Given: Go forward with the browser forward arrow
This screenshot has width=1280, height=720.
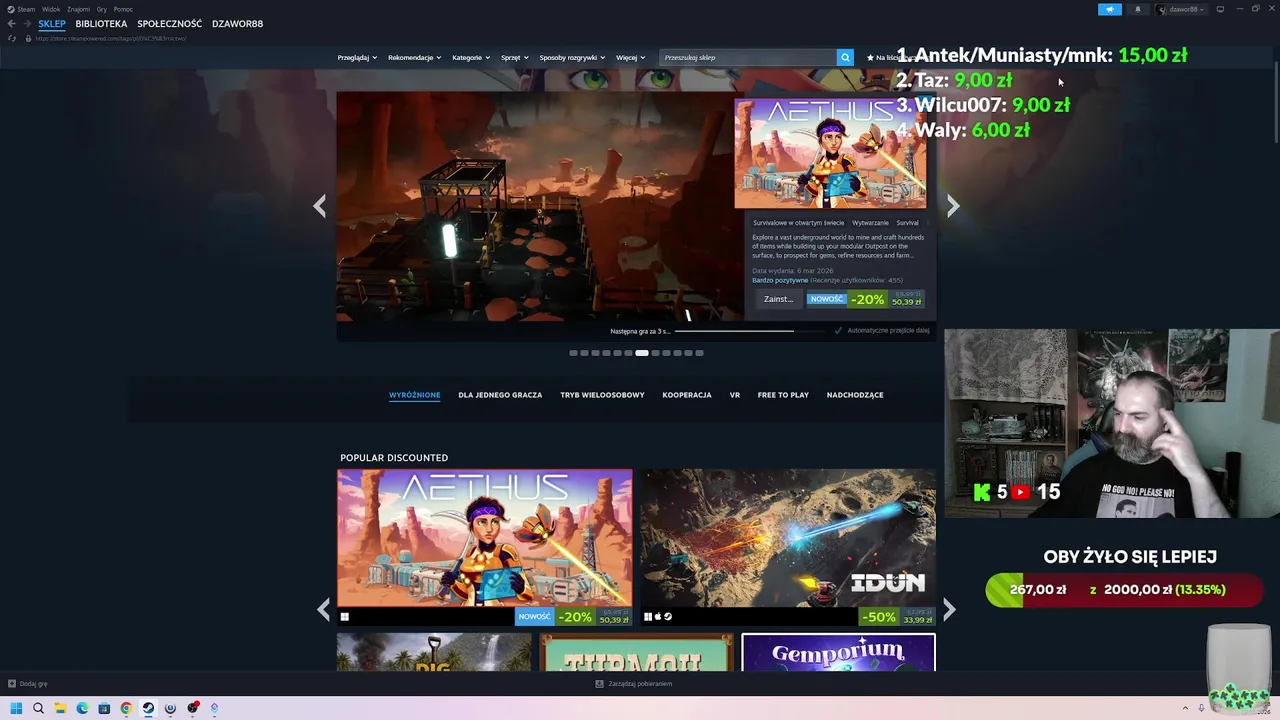Looking at the screenshot, I should [x=27, y=24].
